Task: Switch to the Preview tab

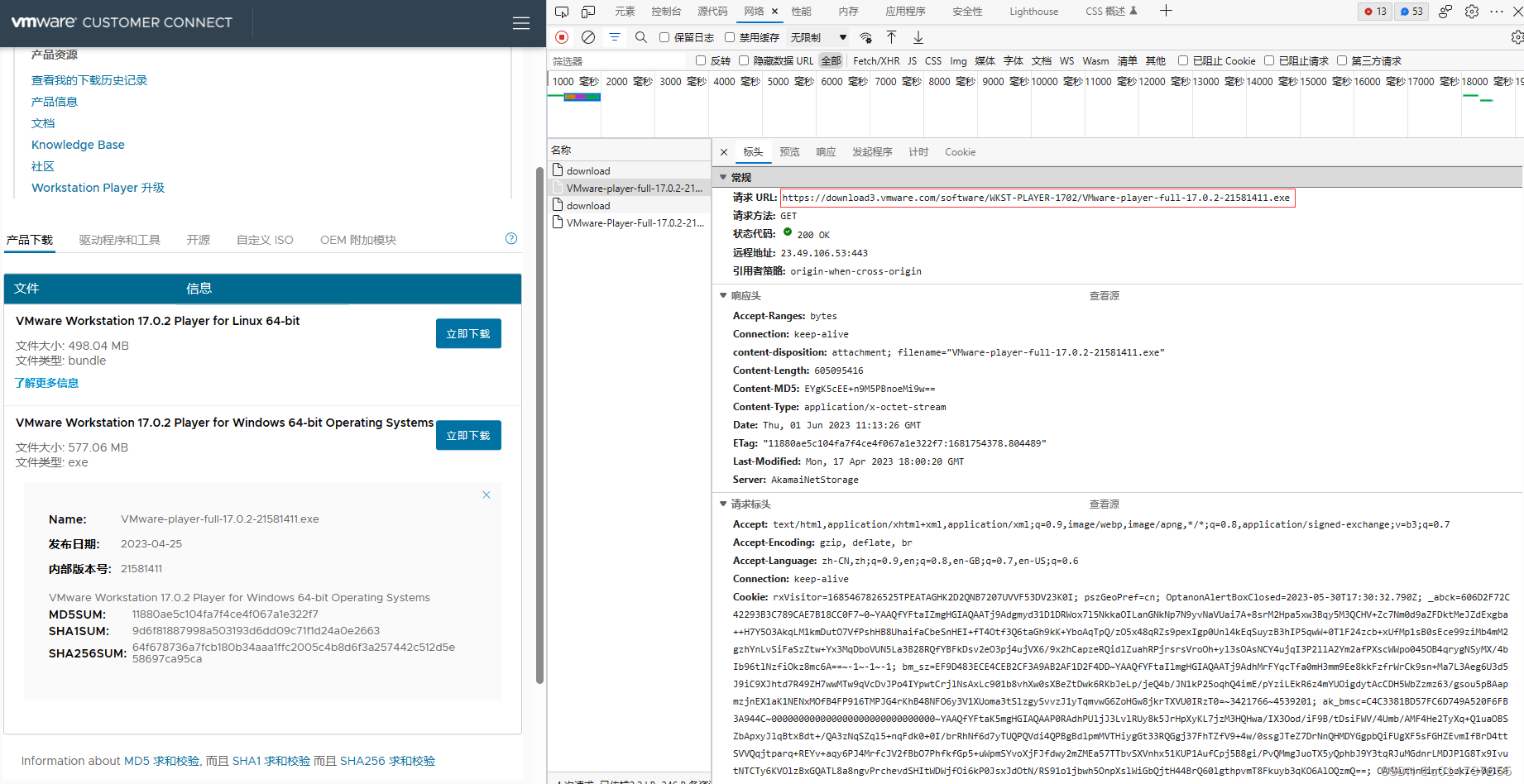Action: 789,152
